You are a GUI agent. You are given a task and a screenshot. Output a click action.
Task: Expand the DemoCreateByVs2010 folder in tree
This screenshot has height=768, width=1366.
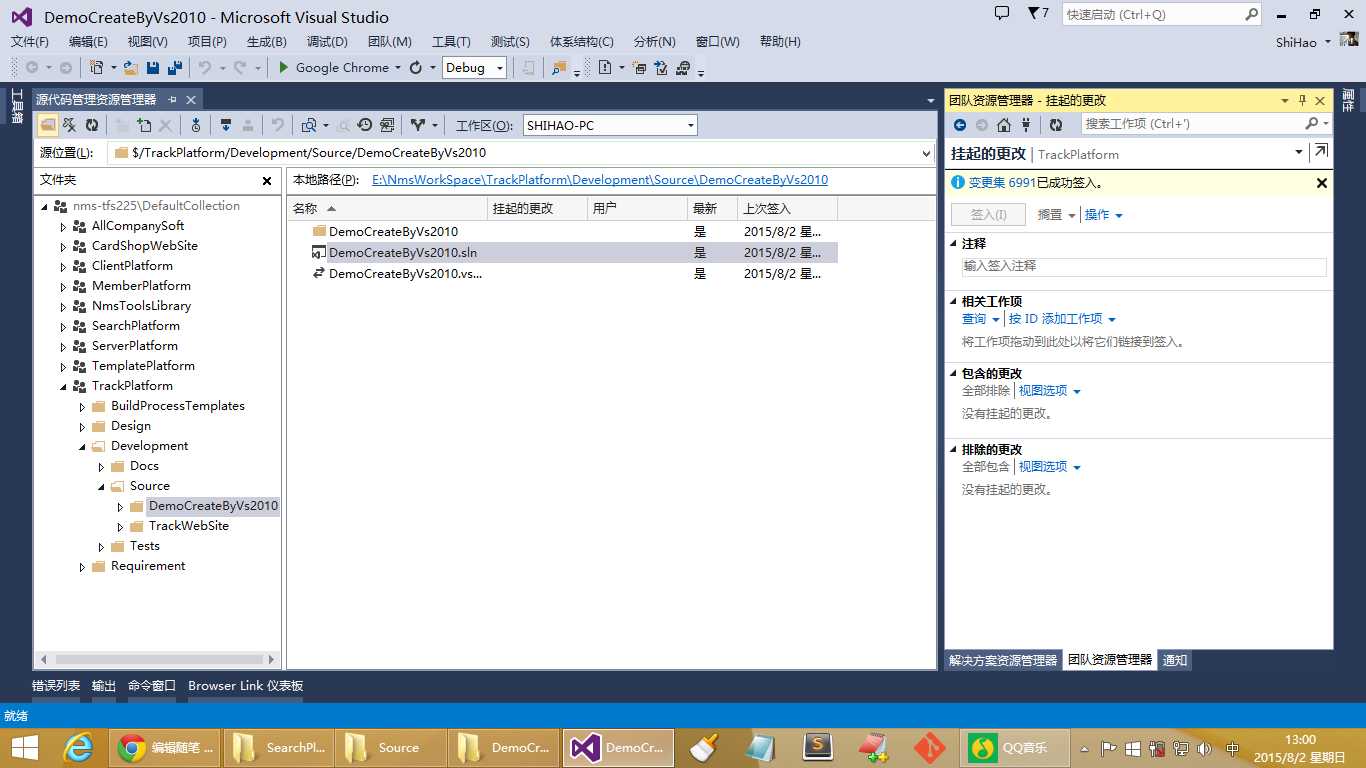[x=120, y=506]
